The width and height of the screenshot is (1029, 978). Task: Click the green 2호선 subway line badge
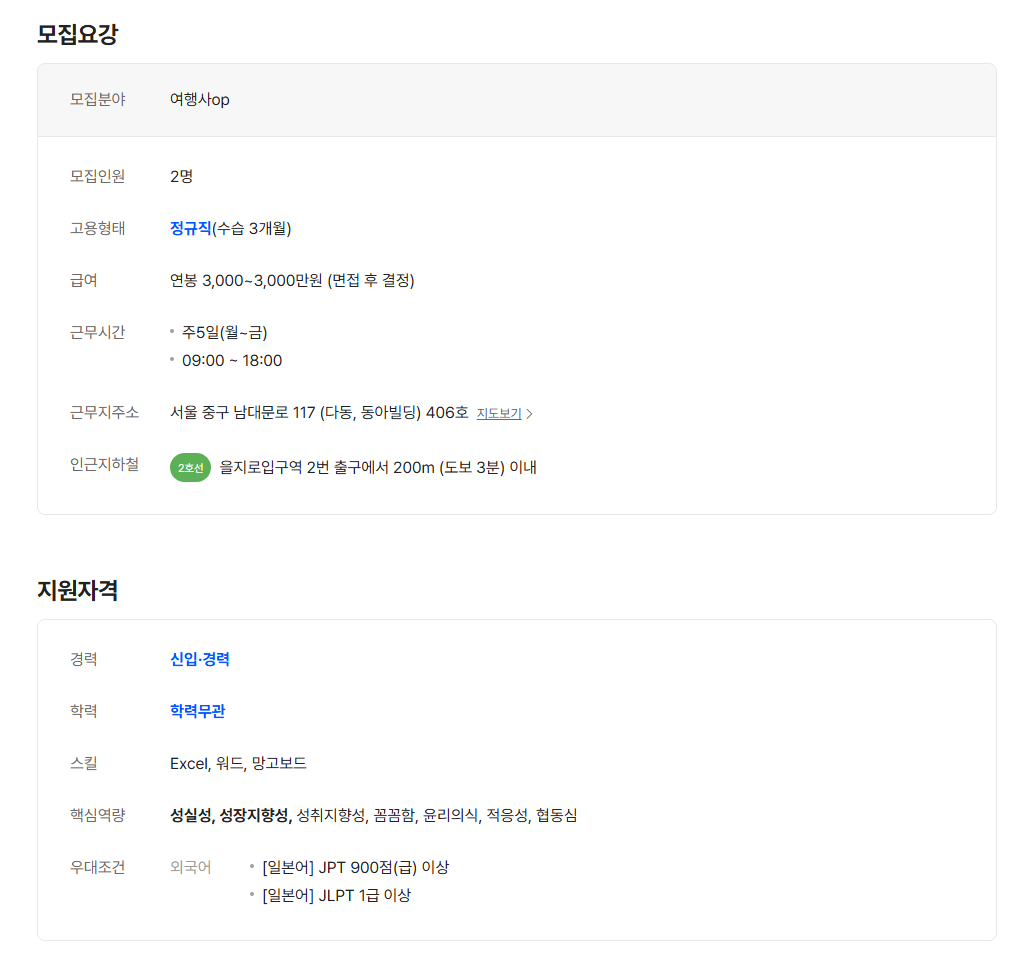point(190,467)
